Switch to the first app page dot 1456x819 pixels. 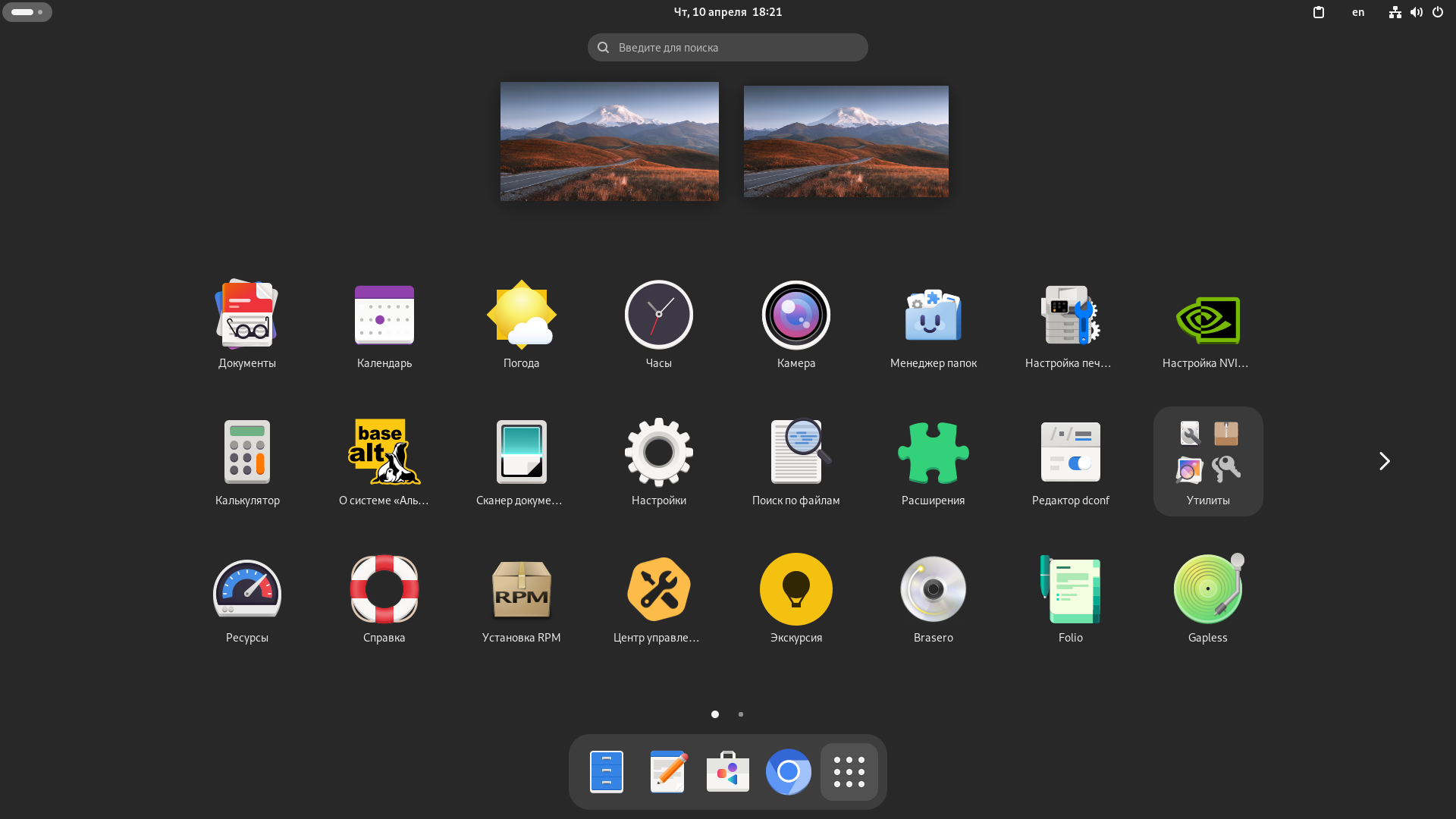pos(715,714)
